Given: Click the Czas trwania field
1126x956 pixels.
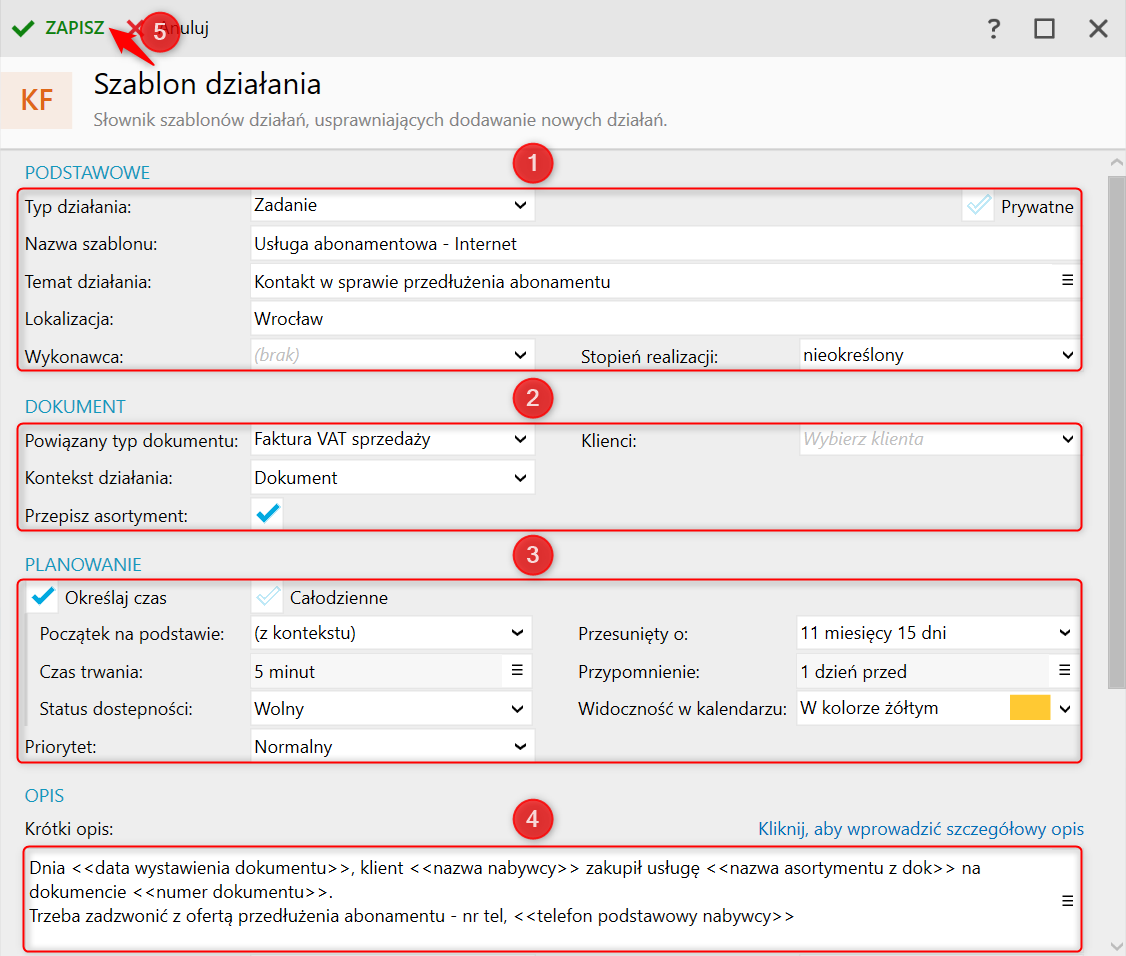Looking at the screenshot, I should tap(377, 672).
